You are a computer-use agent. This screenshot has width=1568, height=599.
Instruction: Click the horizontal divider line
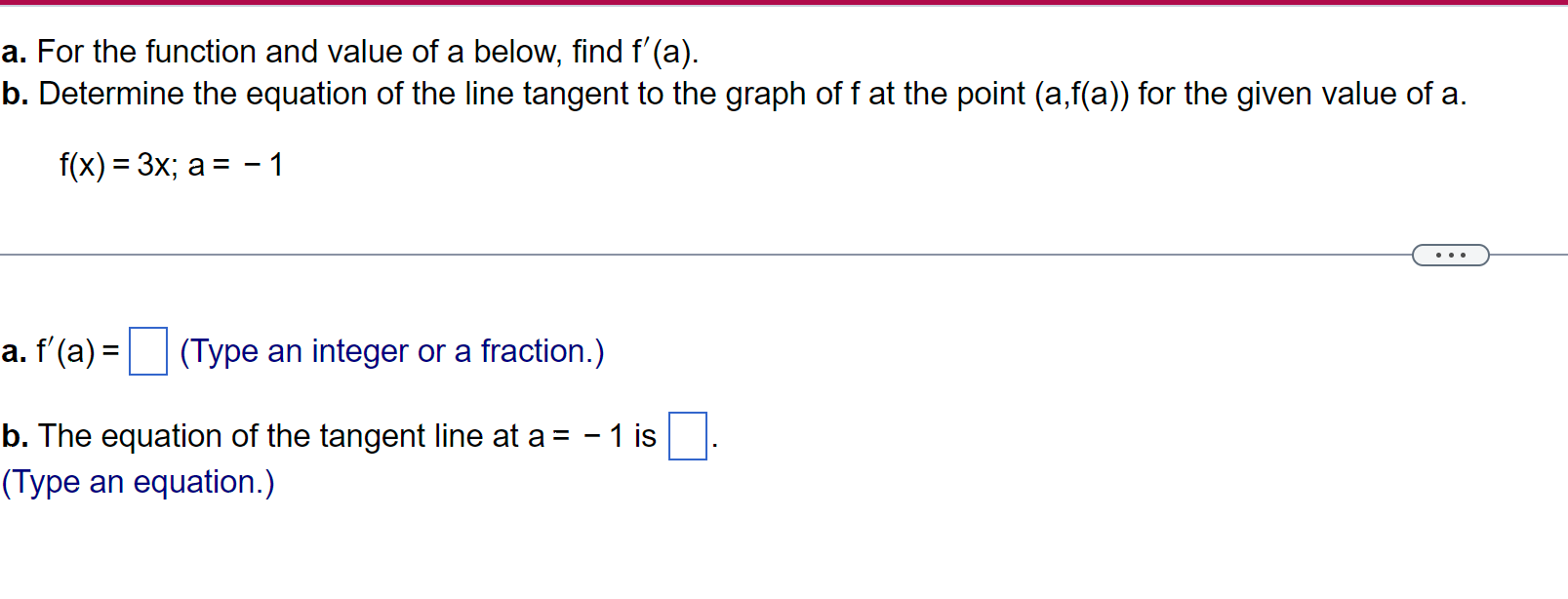[683, 253]
